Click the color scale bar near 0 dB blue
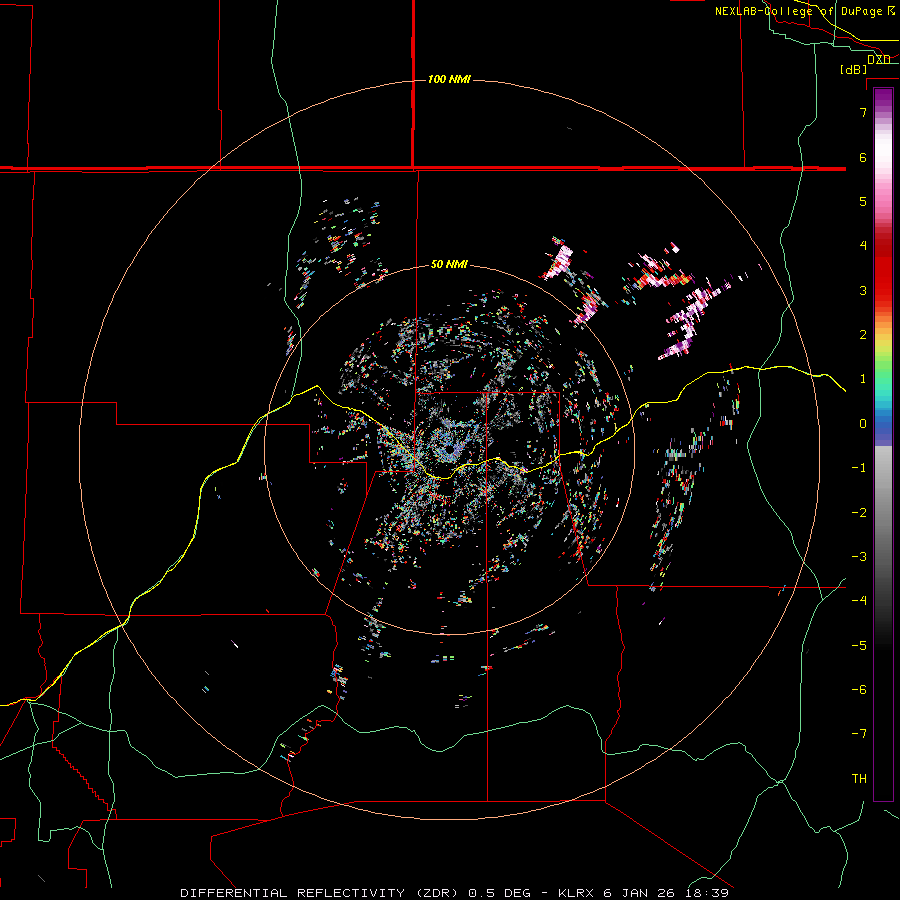 tap(883, 424)
